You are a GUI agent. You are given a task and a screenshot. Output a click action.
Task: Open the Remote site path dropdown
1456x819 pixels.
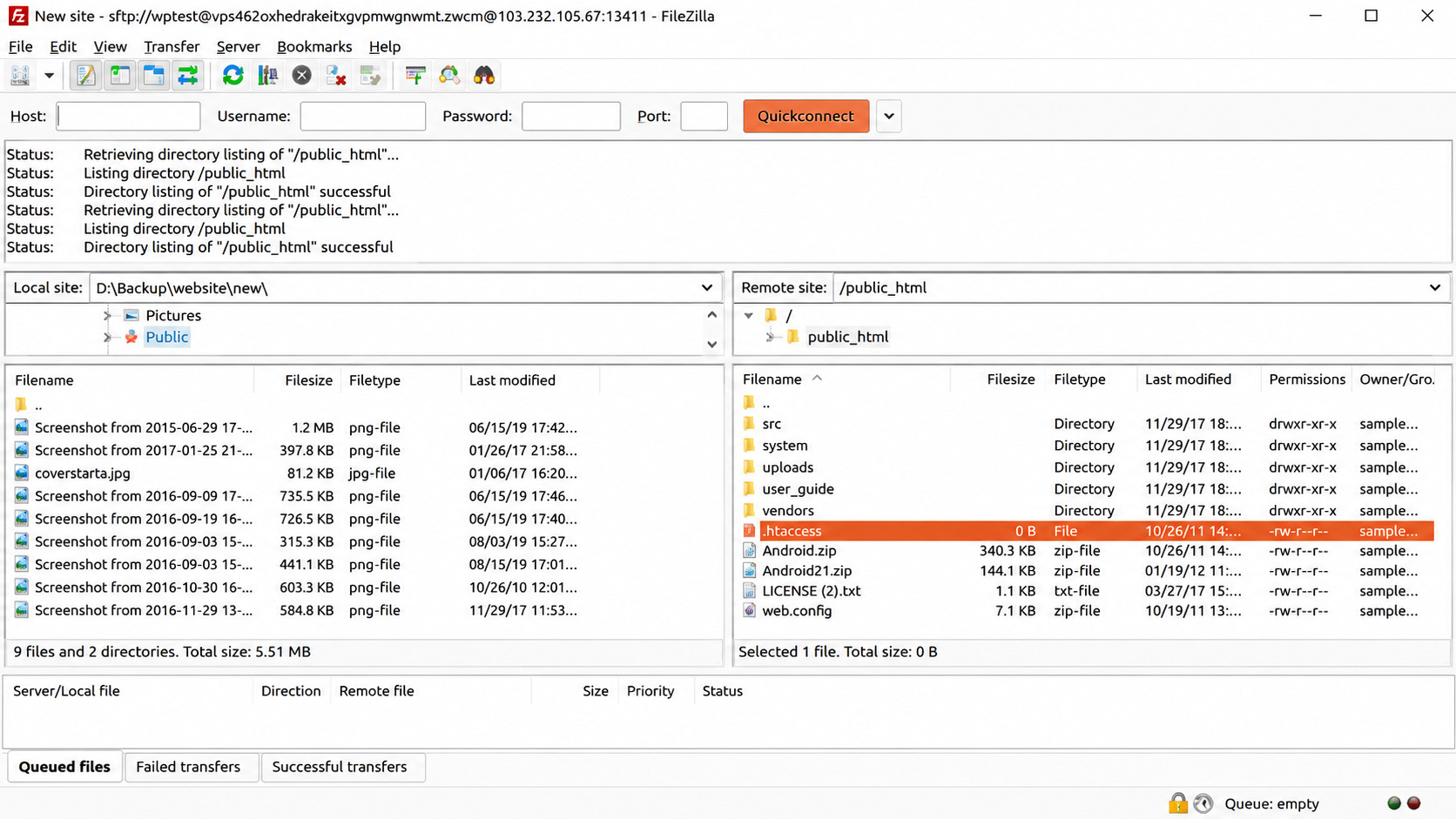pos(1434,288)
